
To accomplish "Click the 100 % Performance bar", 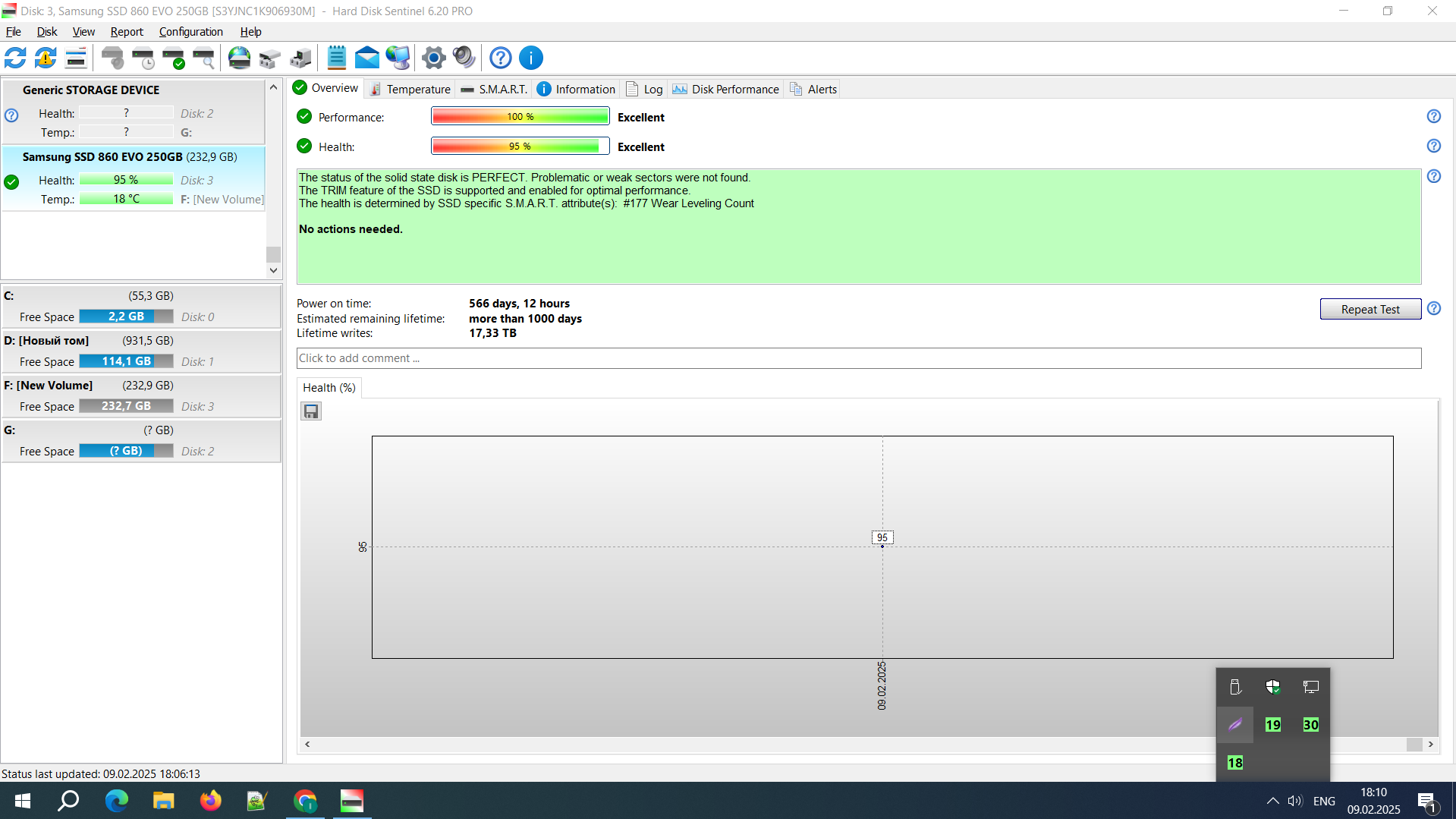I will tap(520, 116).
